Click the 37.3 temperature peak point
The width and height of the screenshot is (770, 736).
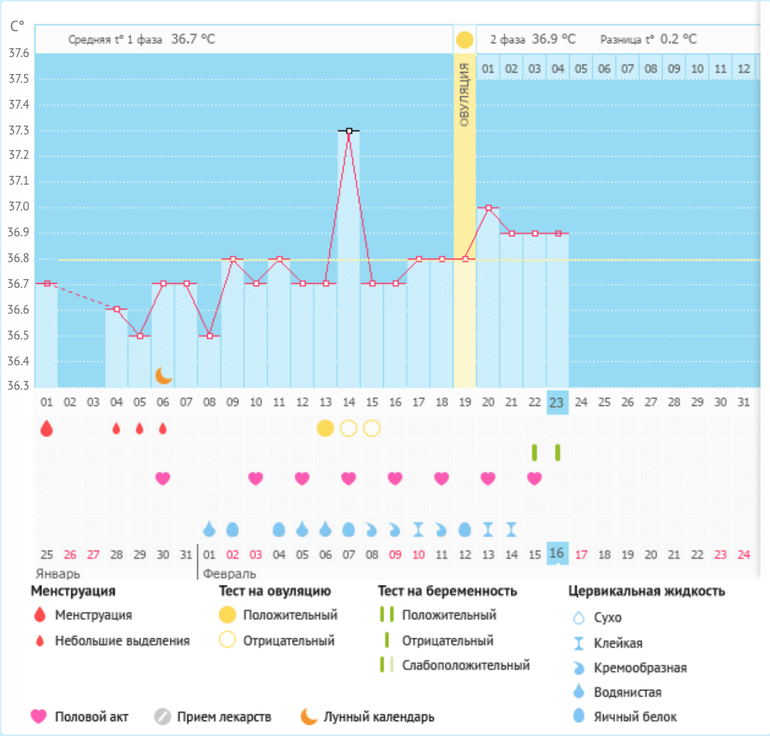pyautogui.click(x=348, y=130)
